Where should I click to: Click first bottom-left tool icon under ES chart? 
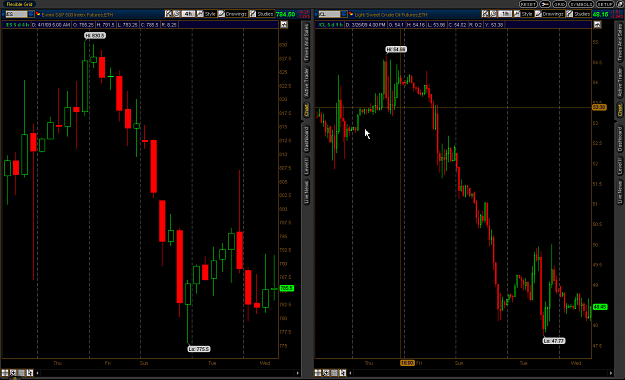[x=5, y=373]
